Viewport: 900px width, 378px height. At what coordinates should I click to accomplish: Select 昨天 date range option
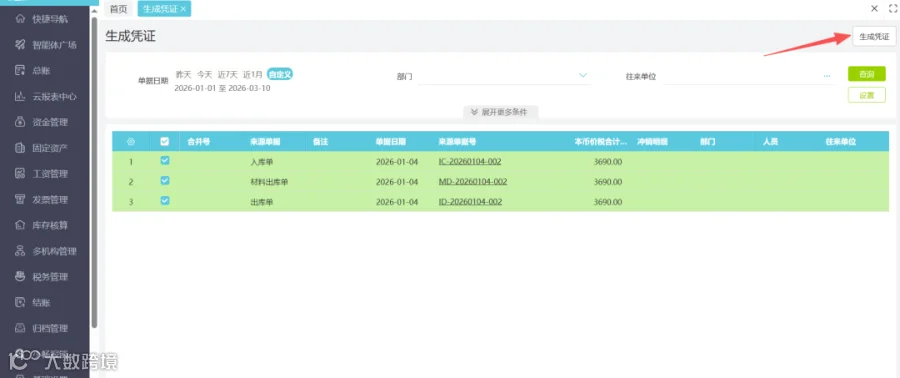coord(183,75)
